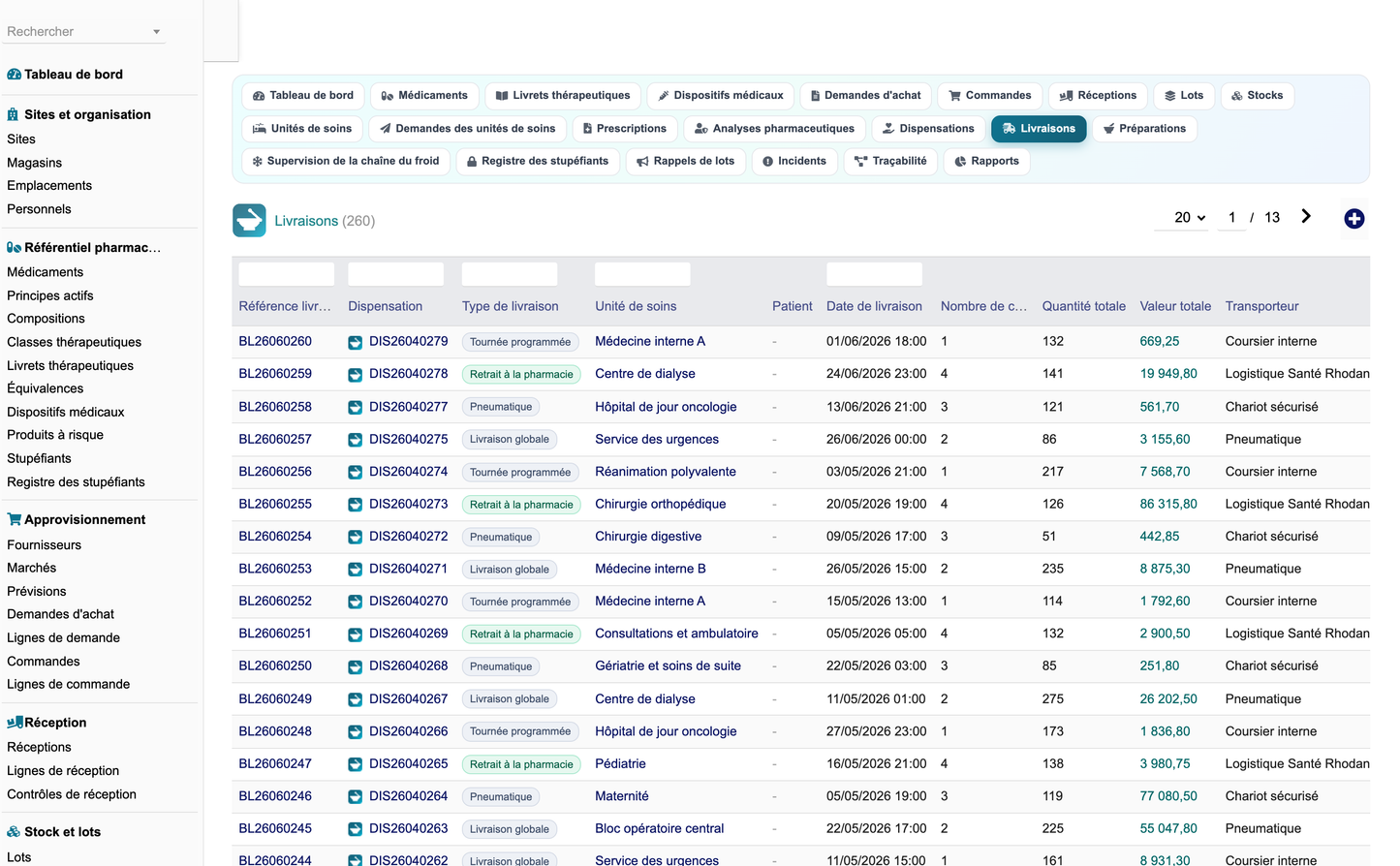
Task: Click the Date de livraison filter field
Action: click(874, 274)
